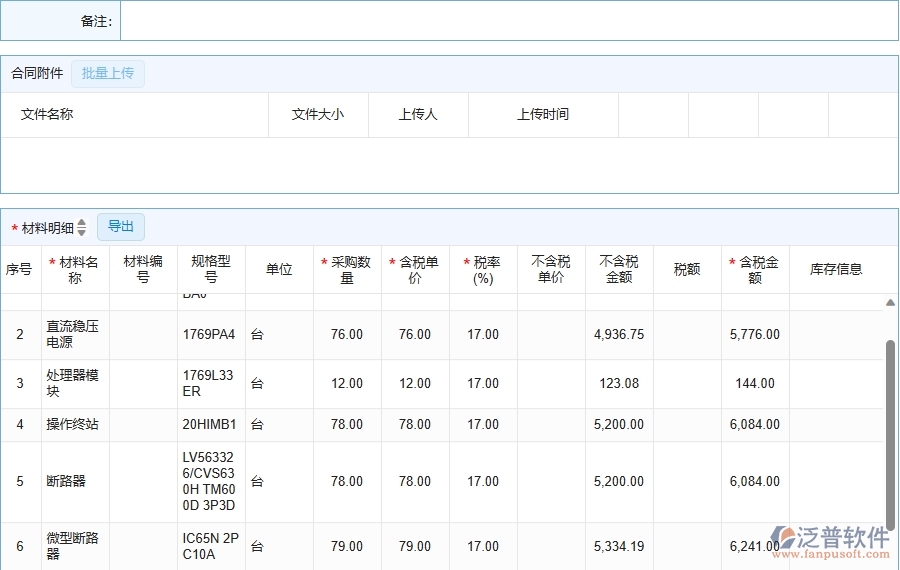The image size is (900, 570).
Task: Select the 断路器 row spec model cell
Action: click(211, 481)
